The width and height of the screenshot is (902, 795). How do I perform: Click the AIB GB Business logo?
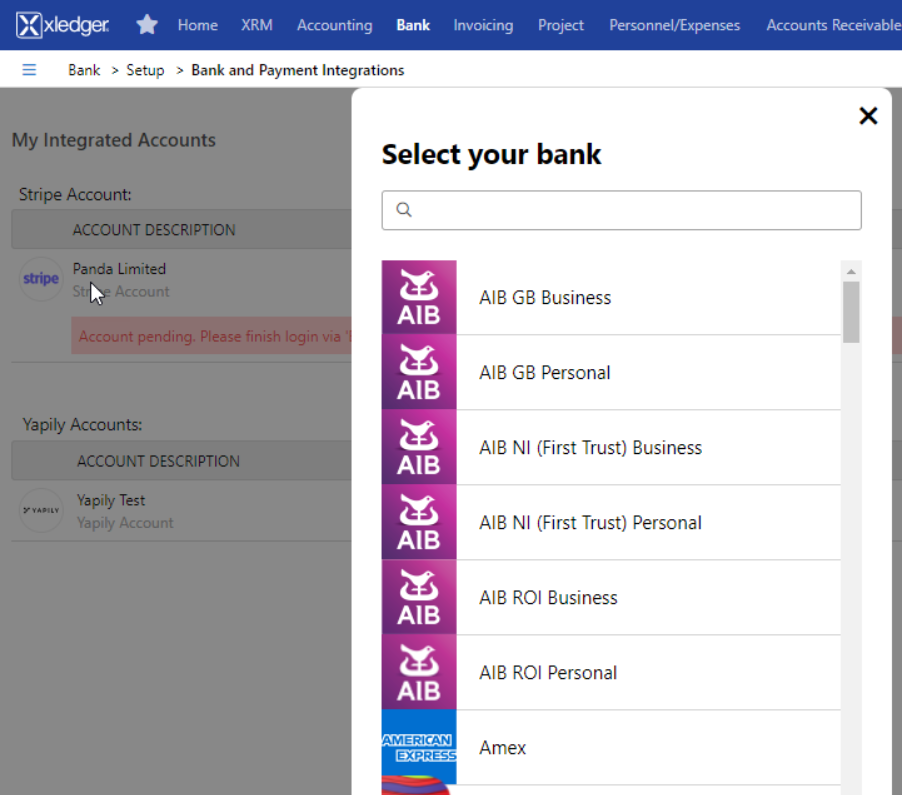point(419,297)
